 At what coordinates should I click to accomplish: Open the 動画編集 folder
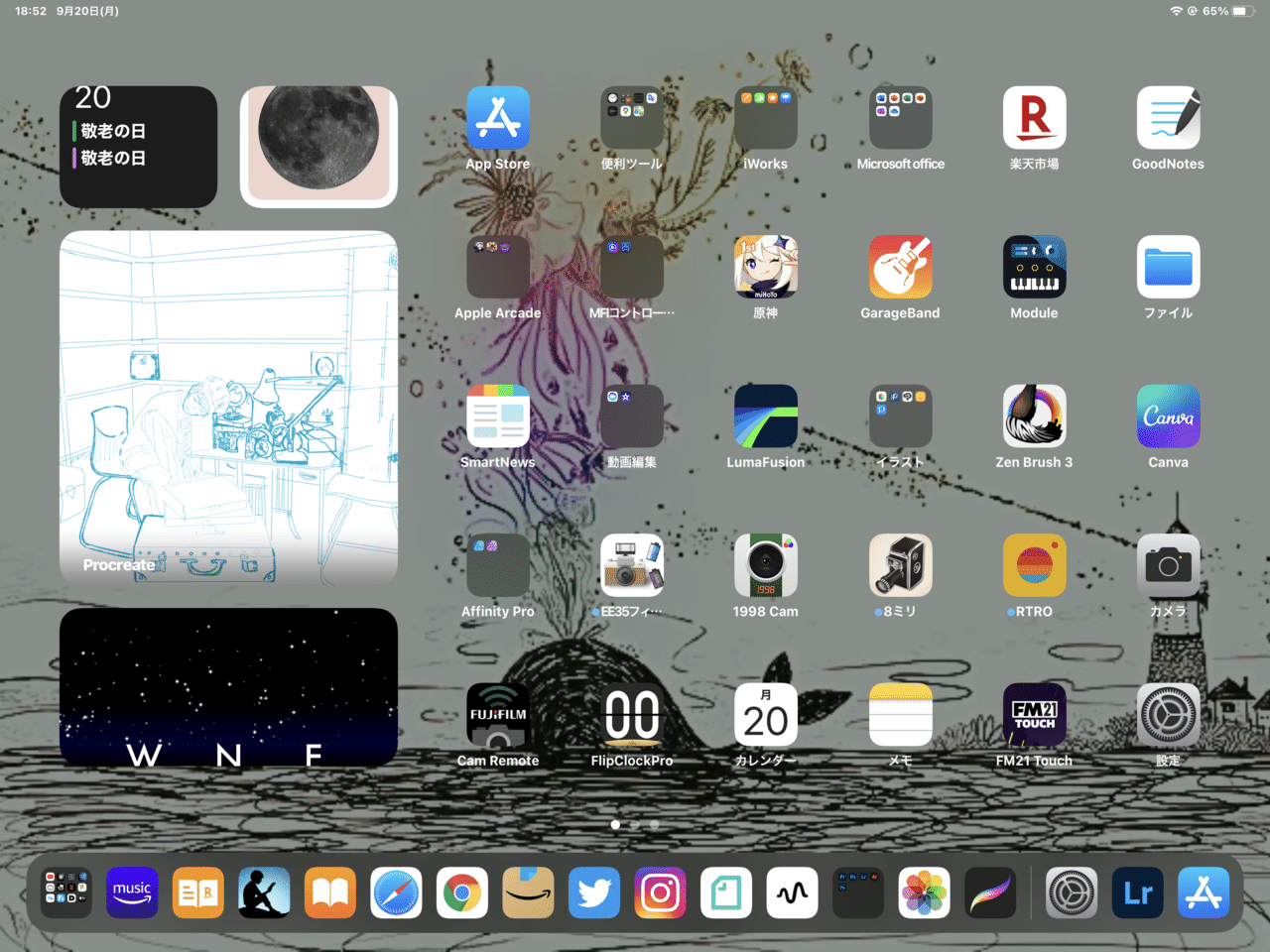tap(632, 416)
